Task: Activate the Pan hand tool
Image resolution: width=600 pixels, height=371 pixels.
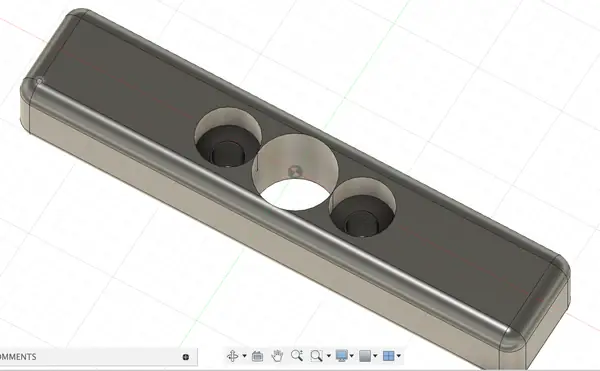Action: coord(277,356)
